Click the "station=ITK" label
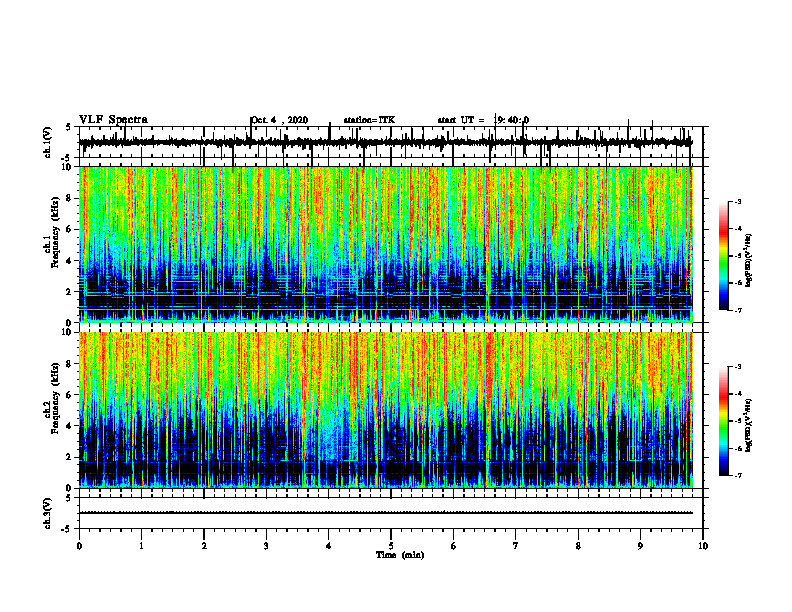 click(369, 120)
